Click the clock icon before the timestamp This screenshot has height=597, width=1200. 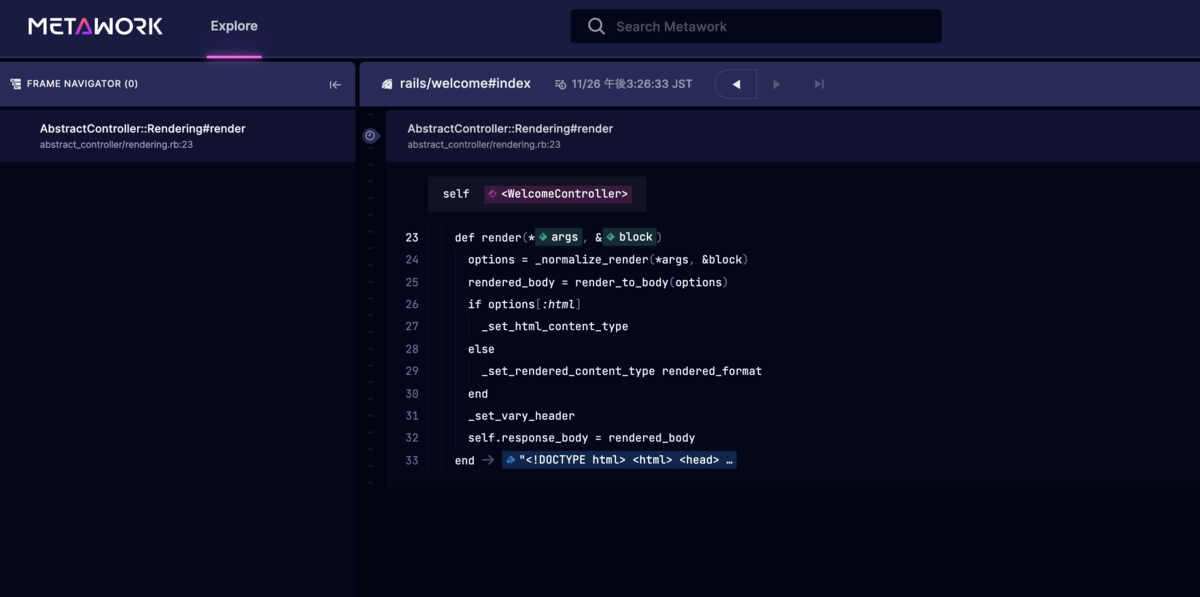coord(560,85)
